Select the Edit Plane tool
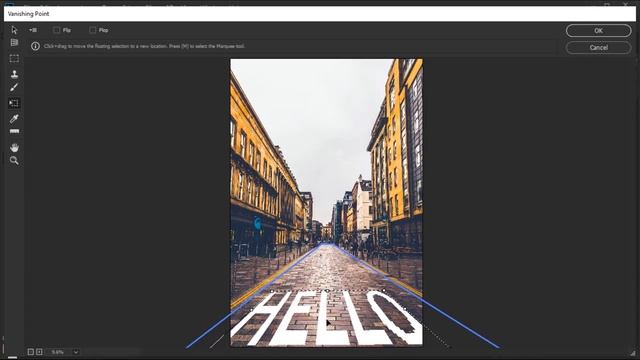The image size is (640, 360). (x=14, y=30)
